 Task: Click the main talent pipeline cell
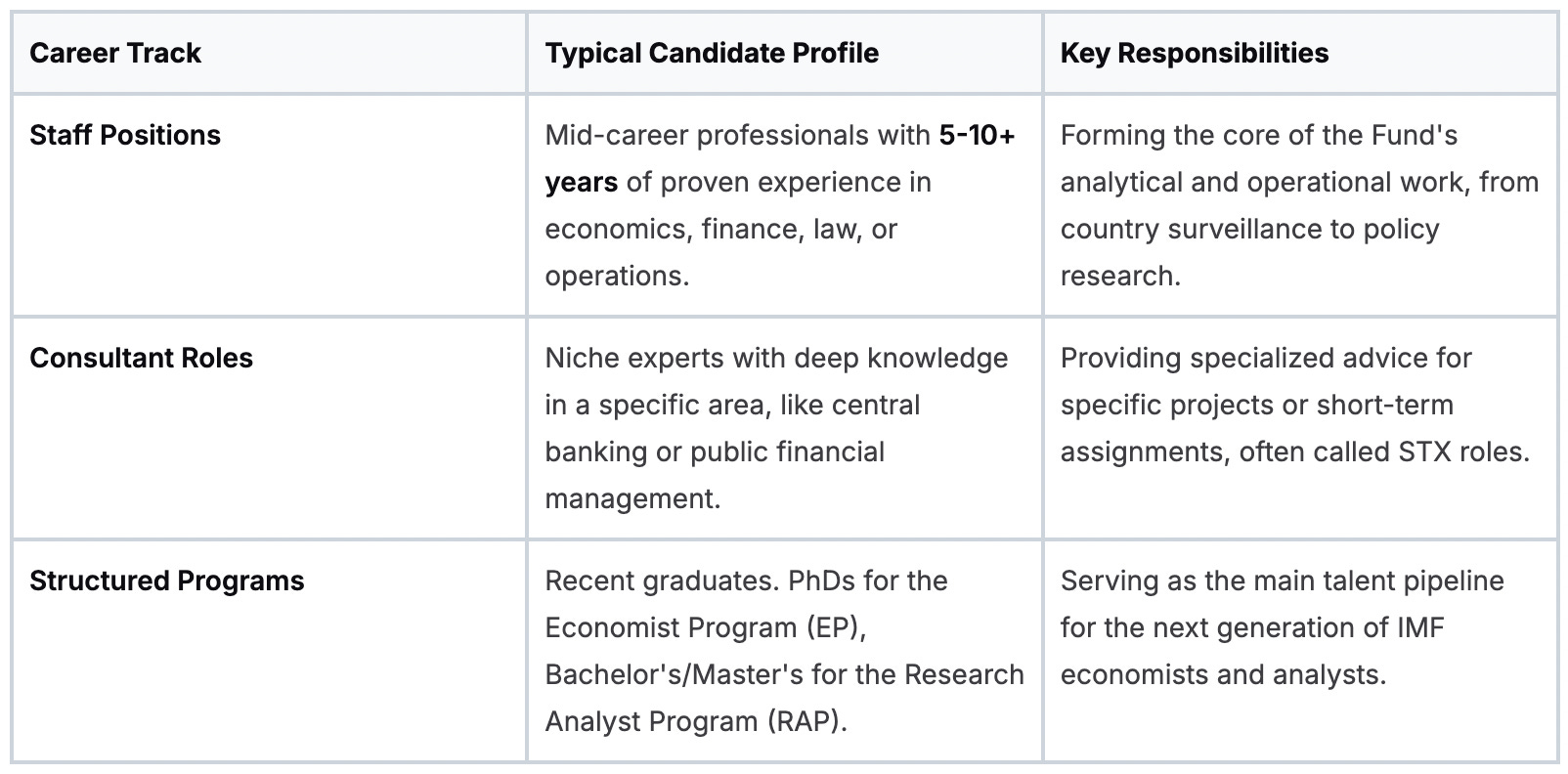click(x=1300, y=651)
